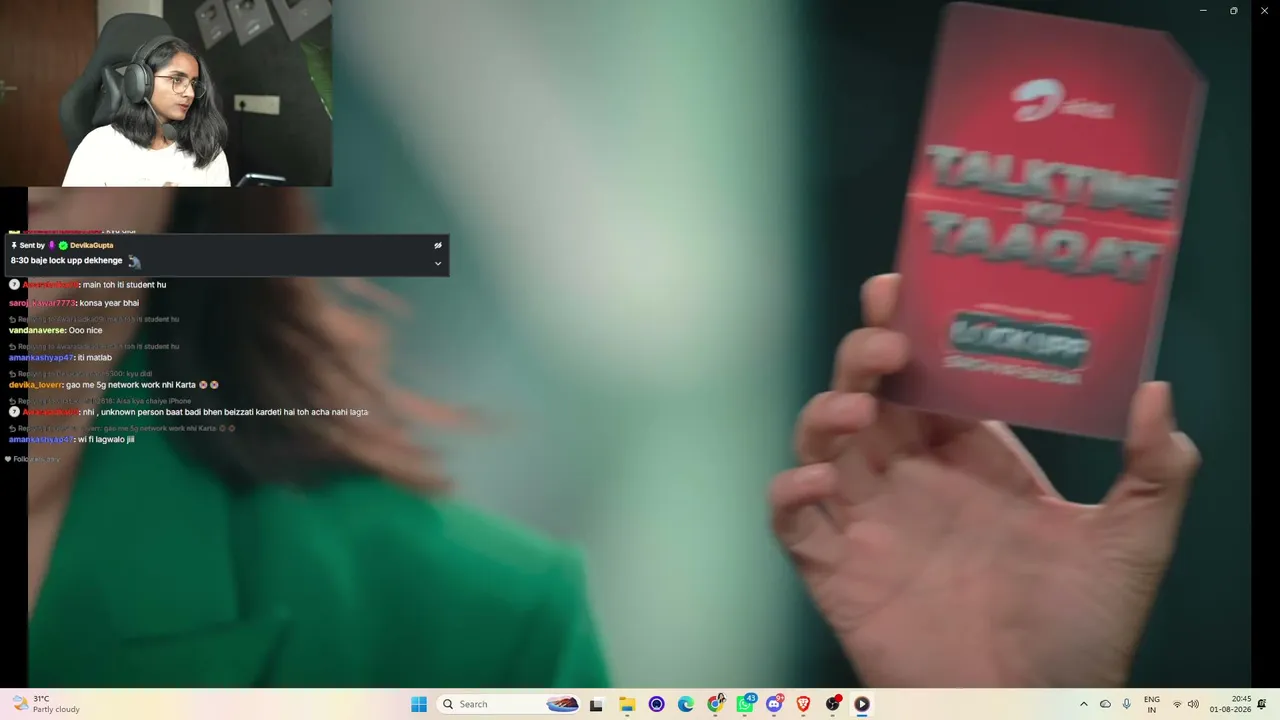
Task: Click username devika_loverr in chat
Action: click(35, 385)
